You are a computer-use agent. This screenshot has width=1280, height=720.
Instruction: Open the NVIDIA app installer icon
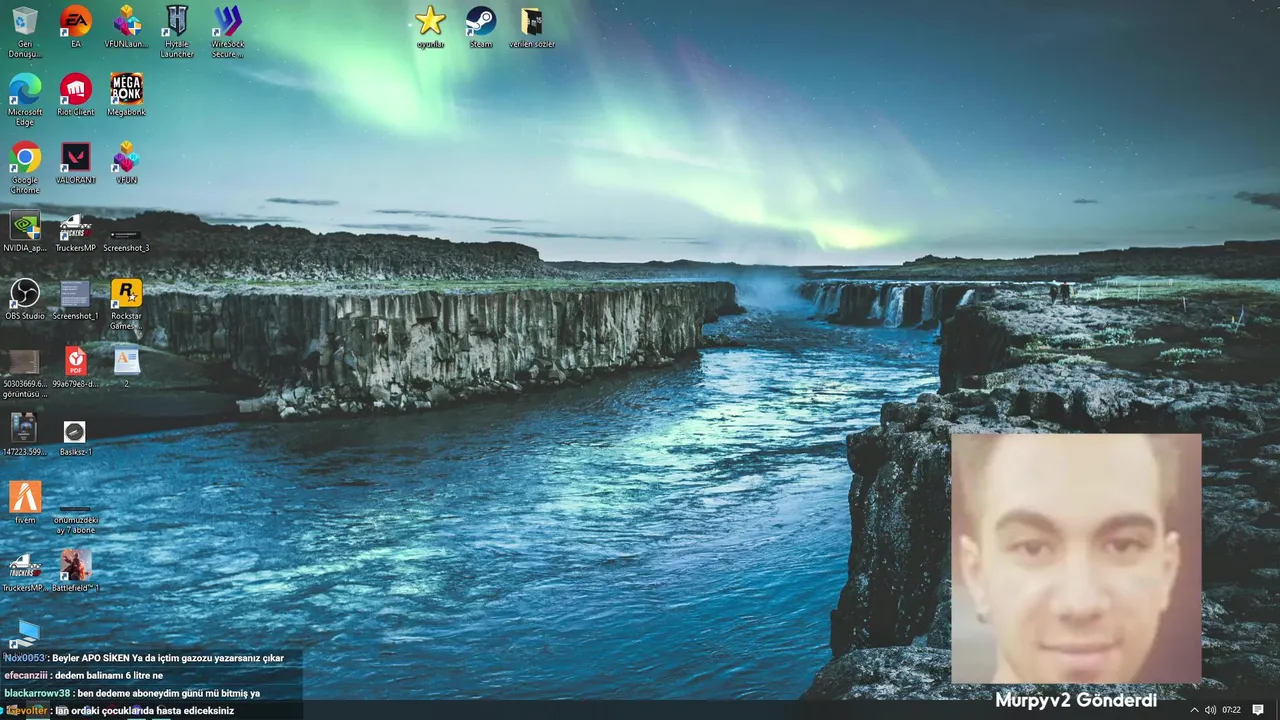point(25,231)
